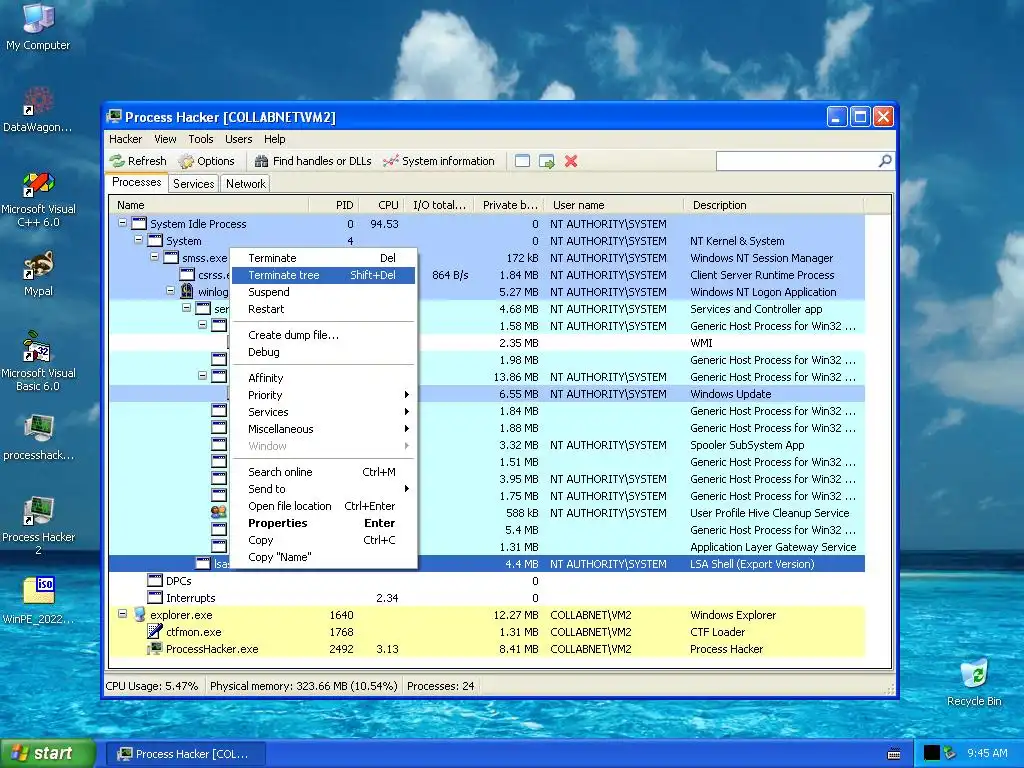
Task: Click the find window and thread icon
Action: [547, 161]
